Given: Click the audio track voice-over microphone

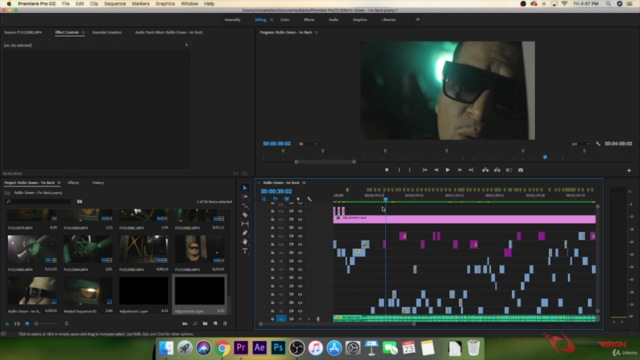Looking at the screenshot, I should click(x=318, y=319).
